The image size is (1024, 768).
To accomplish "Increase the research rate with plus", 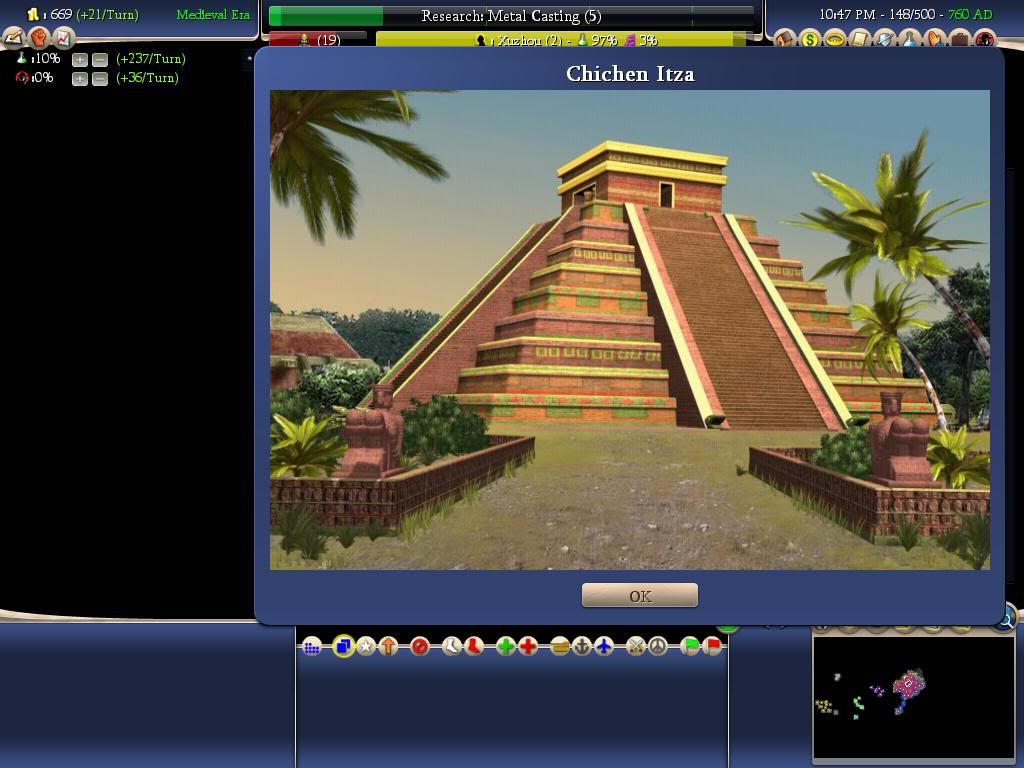I will pyautogui.click(x=80, y=60).
